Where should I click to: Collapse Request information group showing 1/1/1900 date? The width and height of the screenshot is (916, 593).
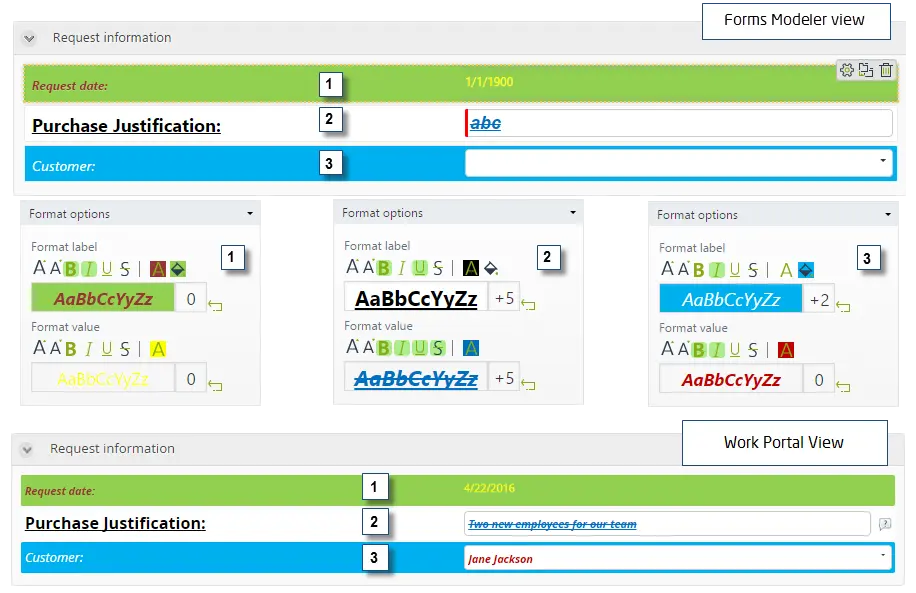29,39
